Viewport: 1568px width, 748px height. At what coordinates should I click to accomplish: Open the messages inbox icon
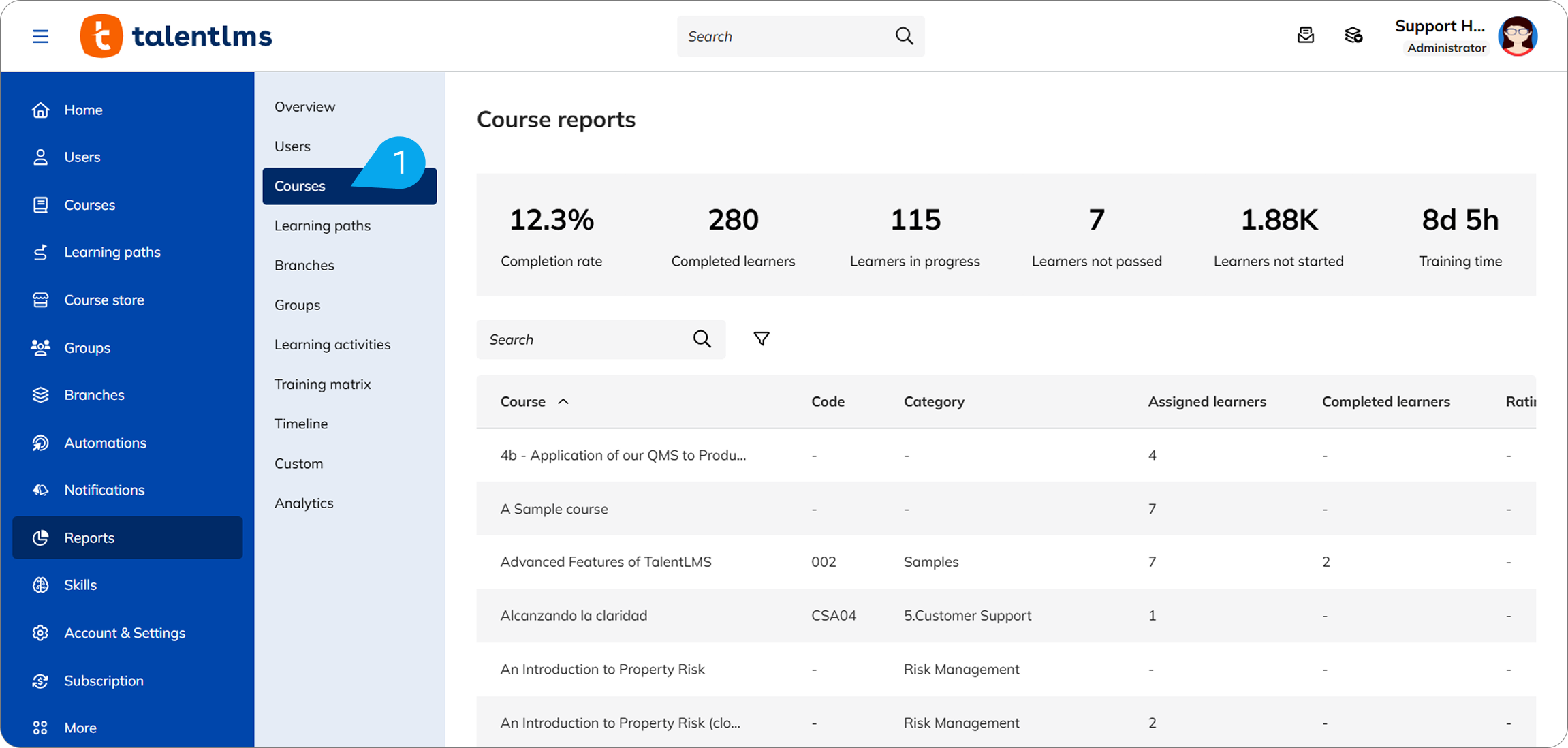click(x=1305, y=35)
